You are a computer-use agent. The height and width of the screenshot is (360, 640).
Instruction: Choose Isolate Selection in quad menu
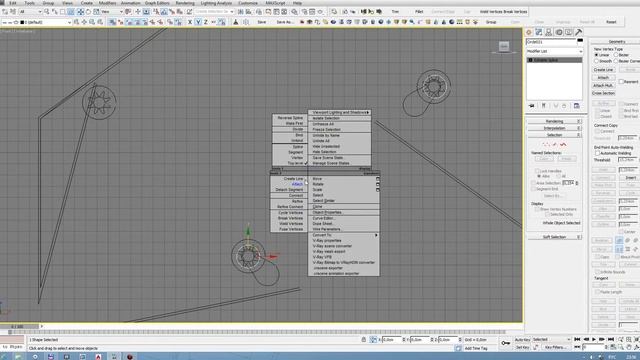(x=326, y=118)
